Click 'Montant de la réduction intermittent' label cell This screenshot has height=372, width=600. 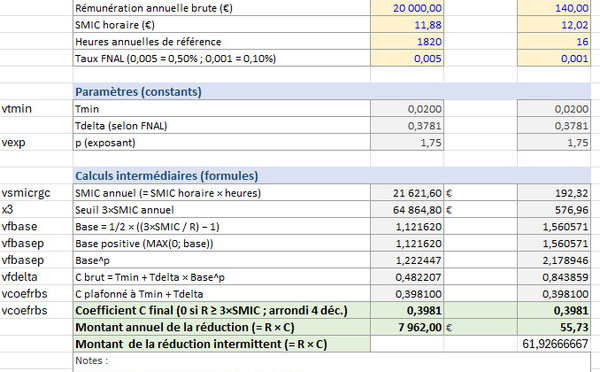click(x=222, y=344)
